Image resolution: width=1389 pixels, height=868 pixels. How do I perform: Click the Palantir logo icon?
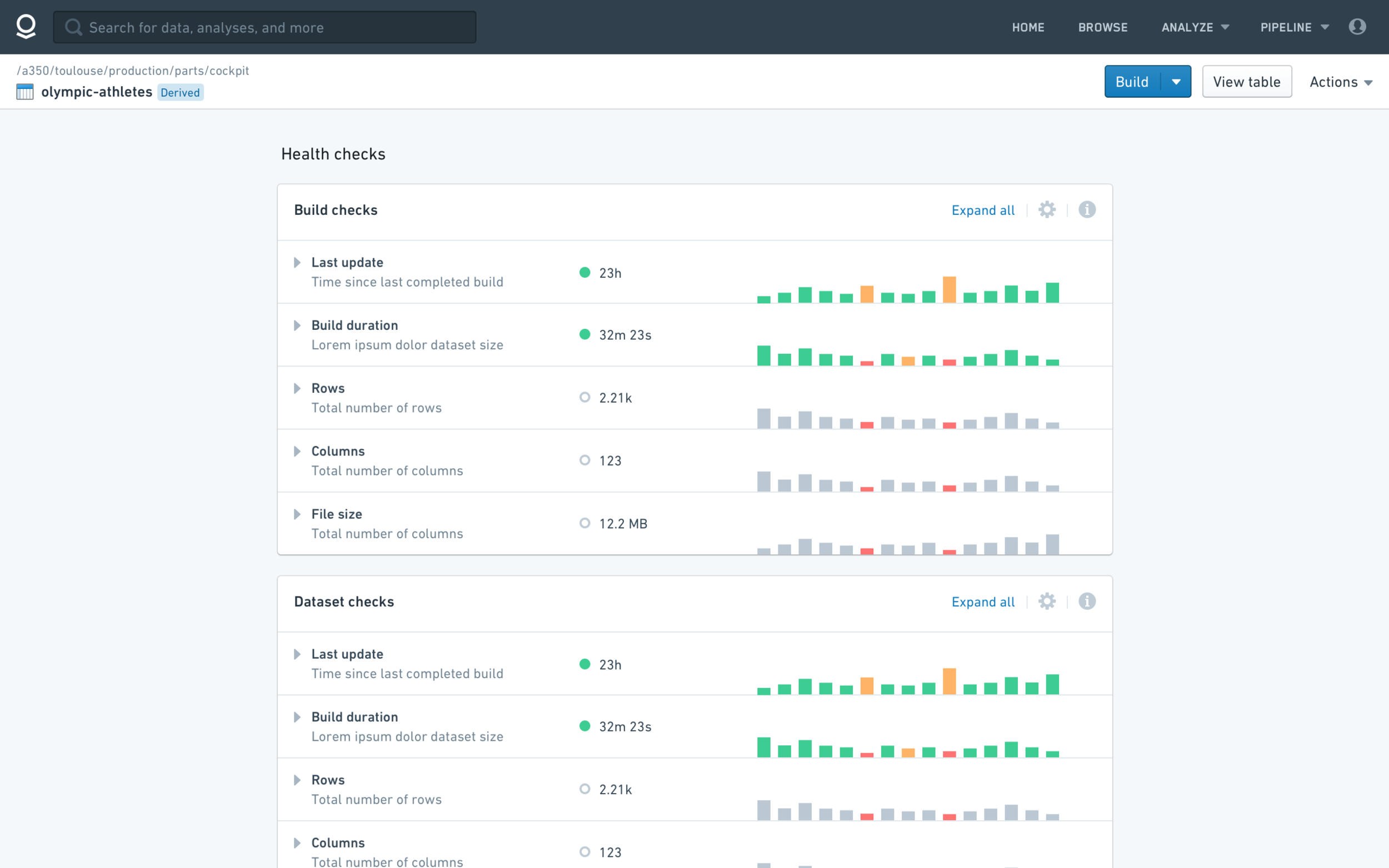(x=26, y=27)
